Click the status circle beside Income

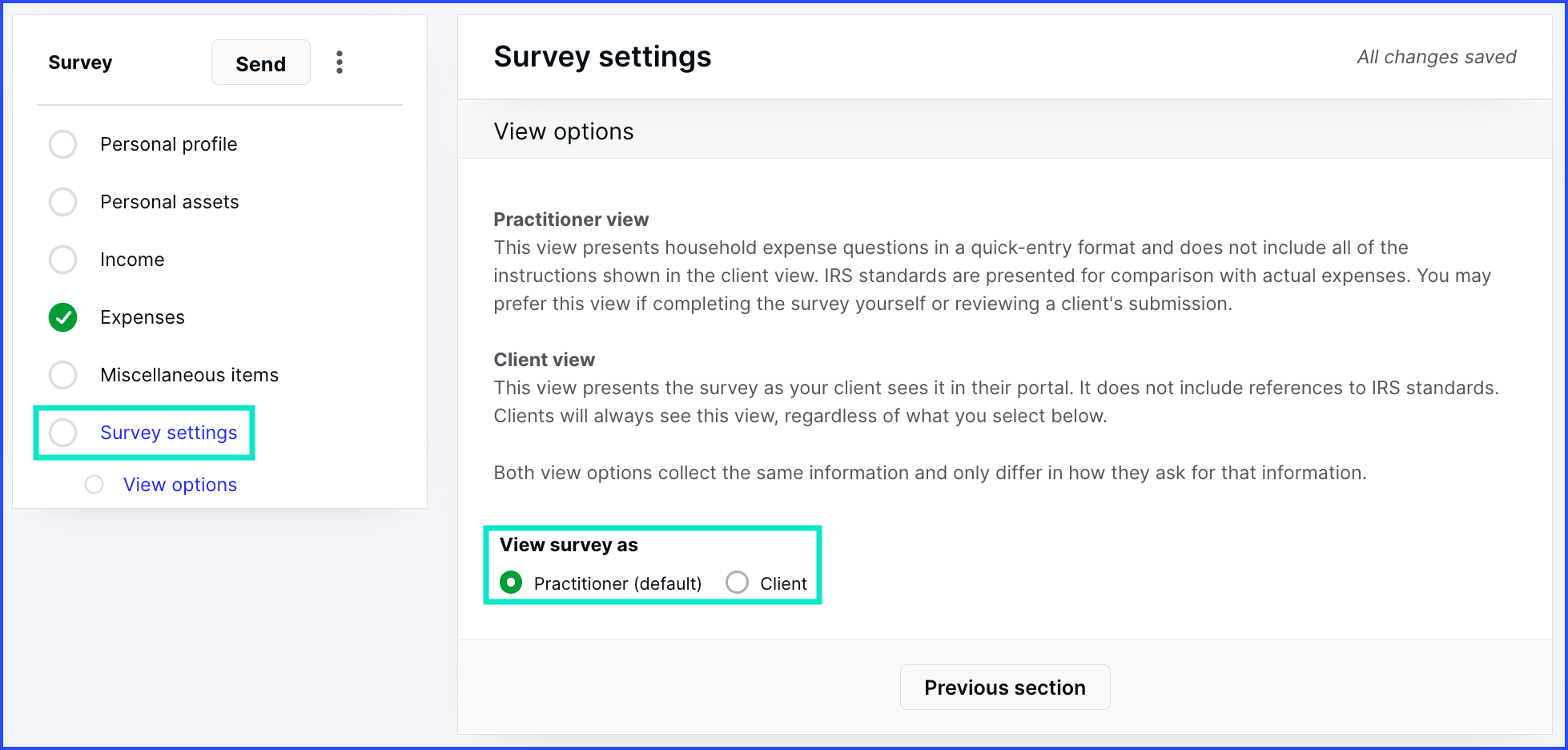pyautogui.click(x=63, y=260)
